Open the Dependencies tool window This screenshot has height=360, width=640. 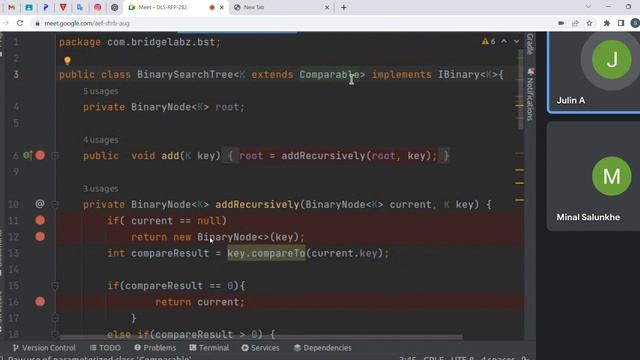(x=322, y=348)
